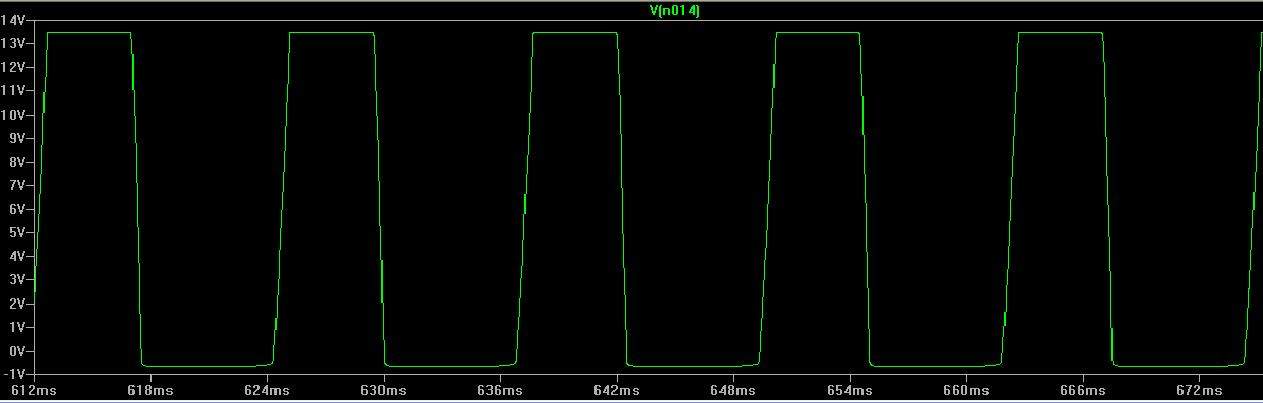Click the 666ms time axis label

point(1085,390)
